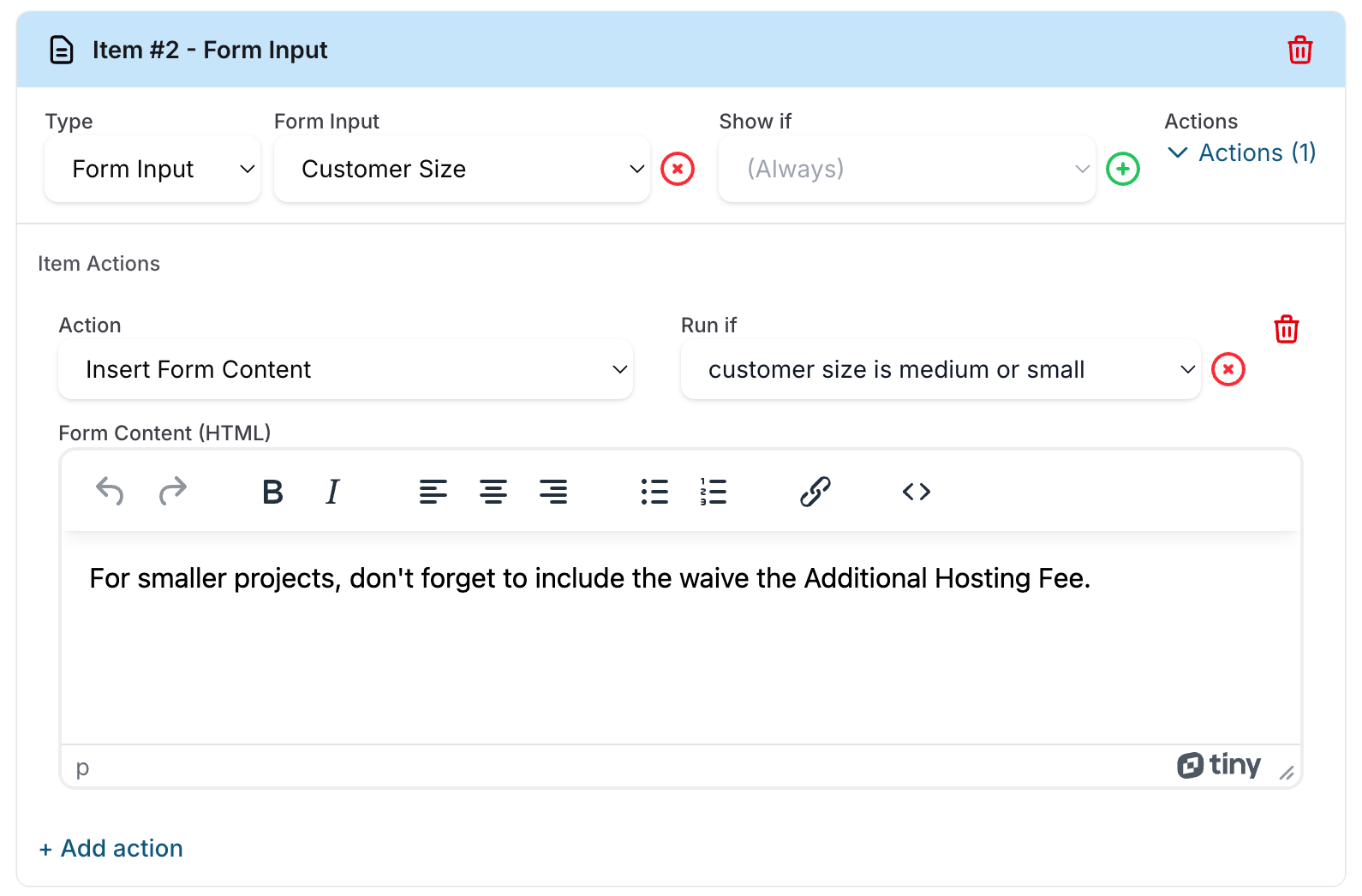This screenshot has height=896, width=1362.
Task: Open the Insert Form Content action dropdown
Action: pos(345,369)
